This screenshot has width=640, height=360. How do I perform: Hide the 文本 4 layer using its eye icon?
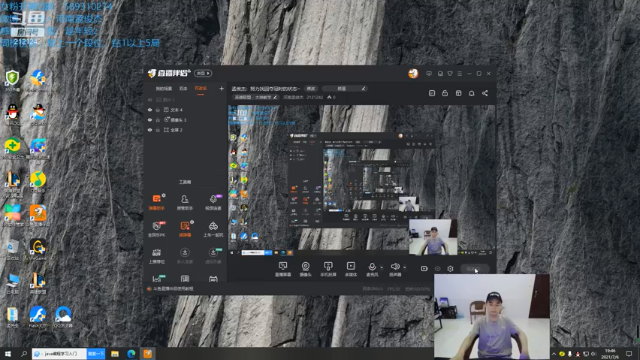(x=150, y=110)
